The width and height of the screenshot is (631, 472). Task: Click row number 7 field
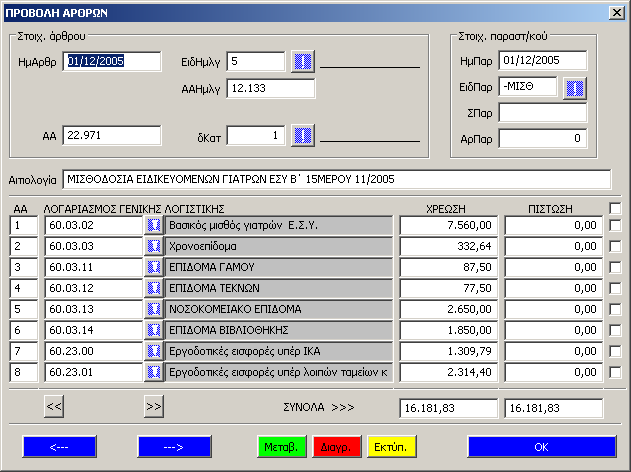coord(24,351)
